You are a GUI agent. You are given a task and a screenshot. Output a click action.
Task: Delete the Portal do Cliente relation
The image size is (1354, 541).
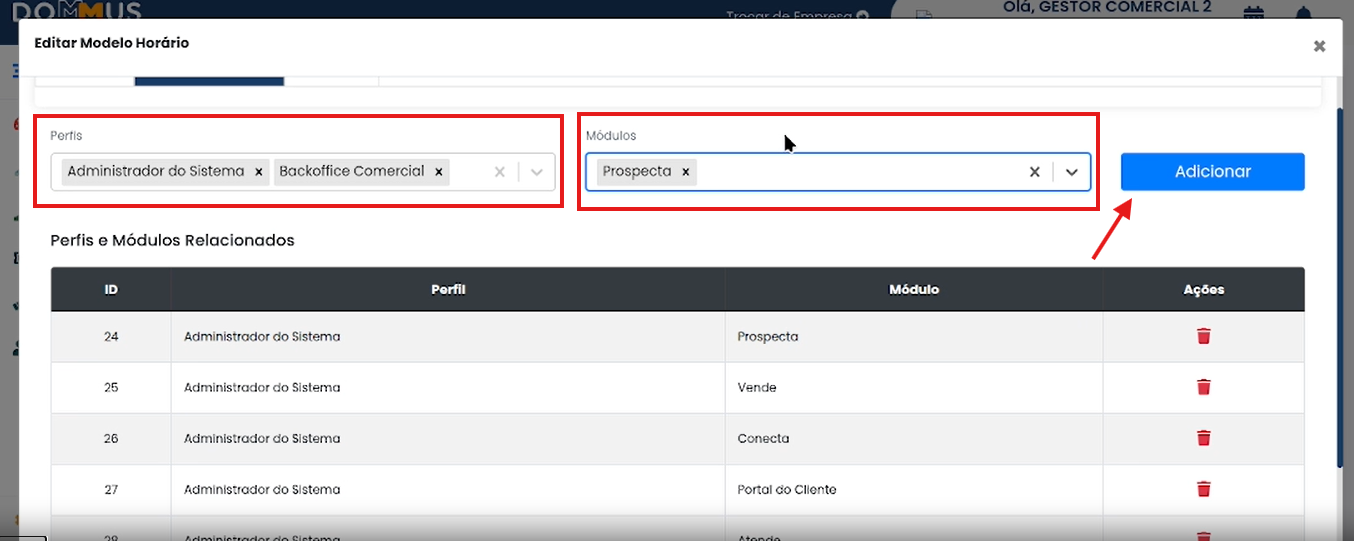pos(1203,489)
